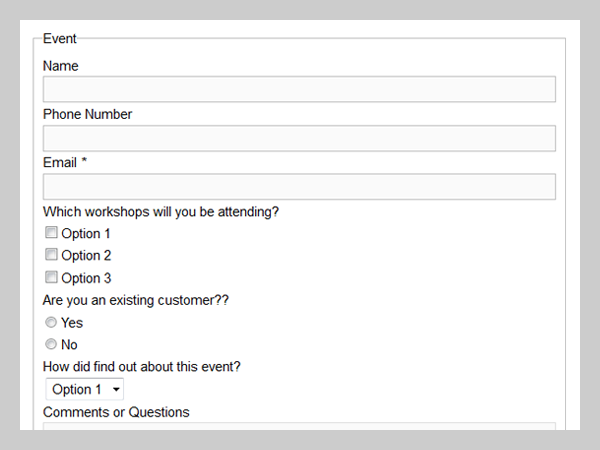Click the 'Are you an existing customer??' question
The image size is (600, 450).
tap(135, 300)
